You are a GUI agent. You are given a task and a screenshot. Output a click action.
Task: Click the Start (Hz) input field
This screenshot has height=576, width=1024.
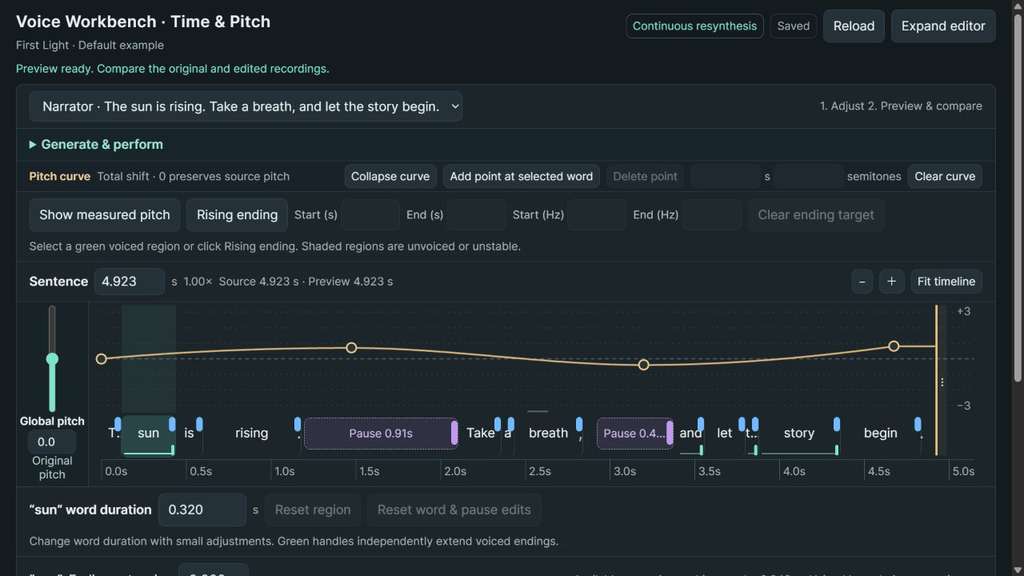click(x=596, y=215)
